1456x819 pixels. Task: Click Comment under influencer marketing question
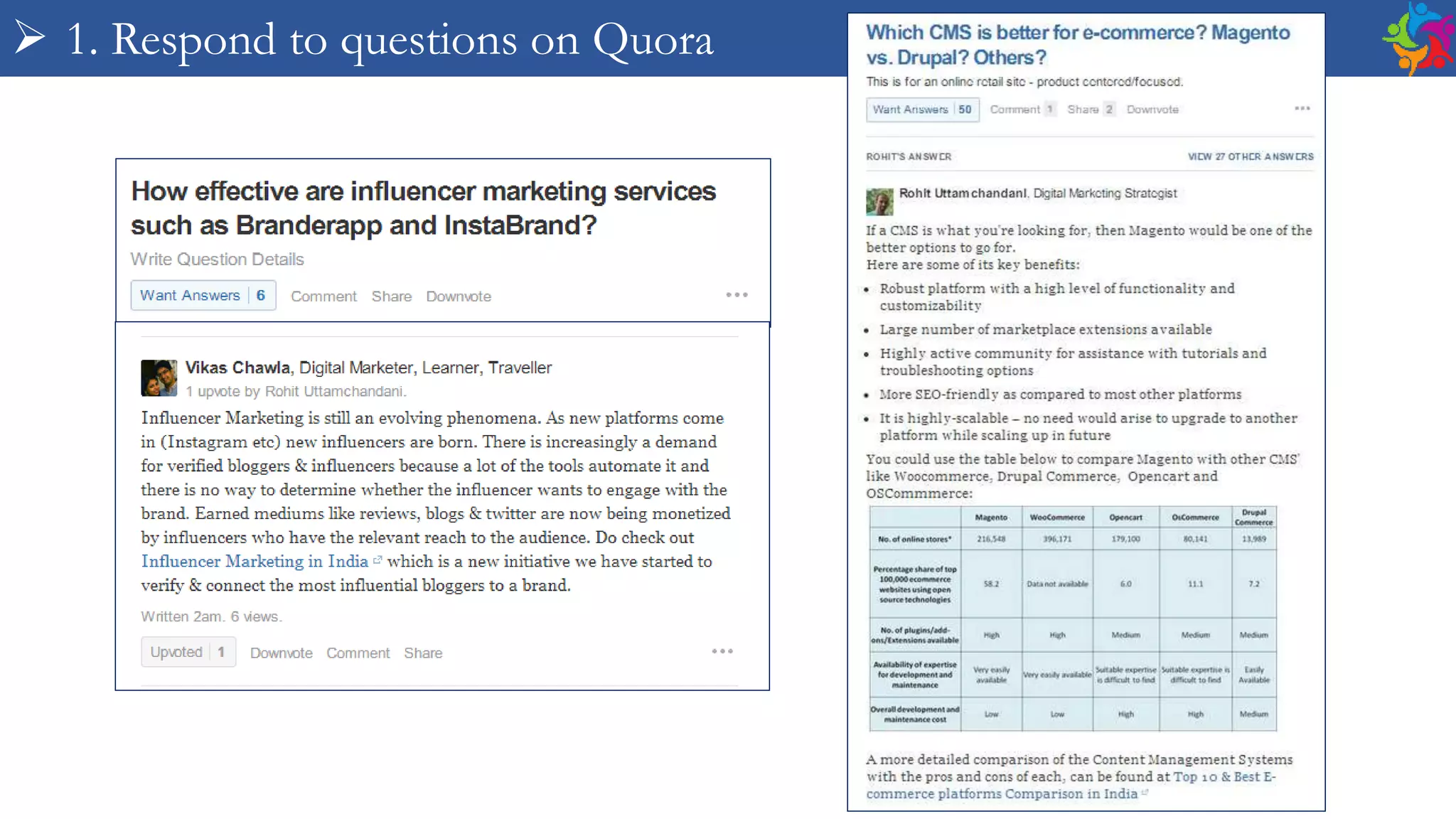click(x=323, y=296)
